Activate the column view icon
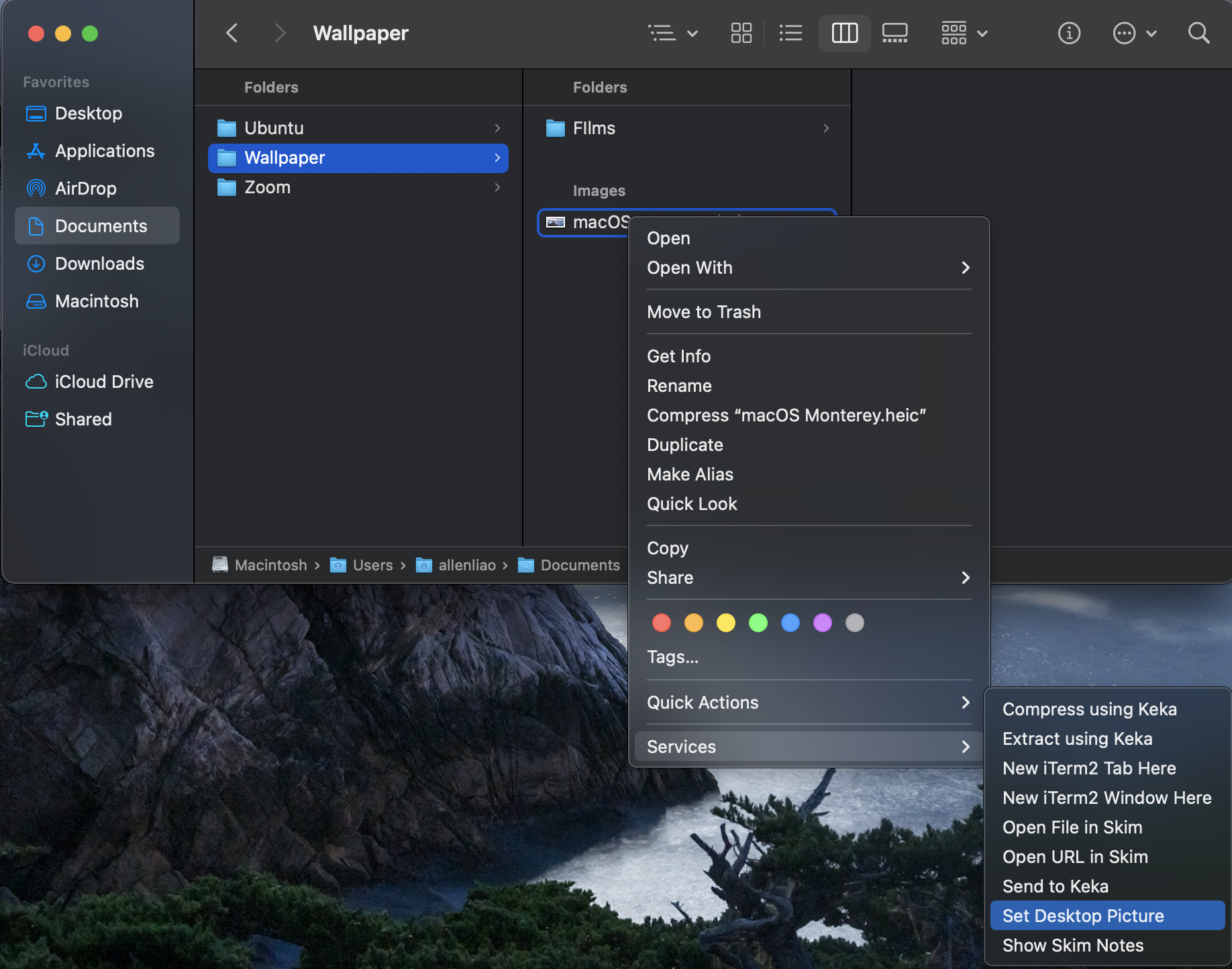This screenshot has height=969, width=1232. (844, 32)
